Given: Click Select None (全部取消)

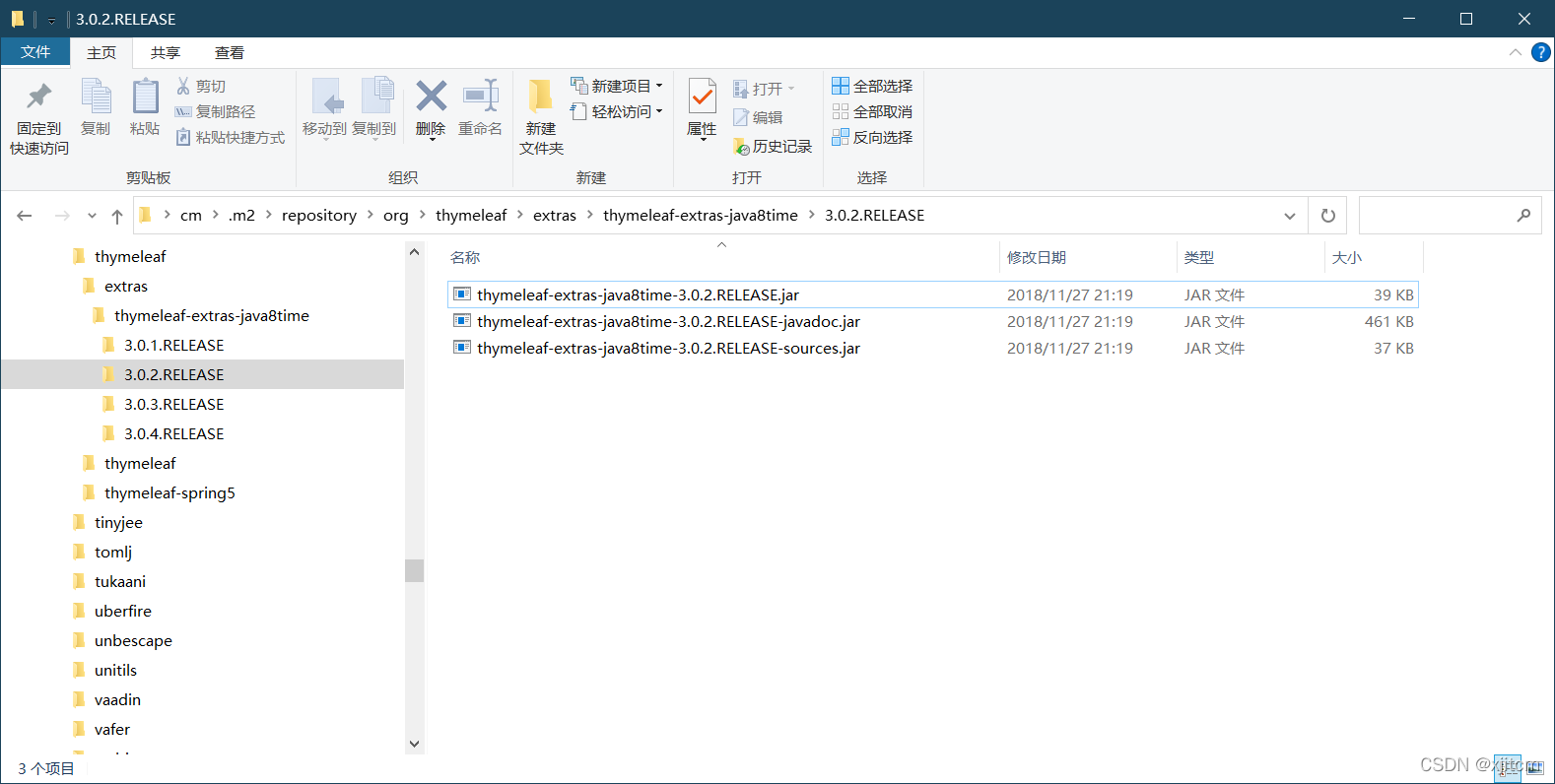Looking at the screenshot, I should (x=872, y=111).
